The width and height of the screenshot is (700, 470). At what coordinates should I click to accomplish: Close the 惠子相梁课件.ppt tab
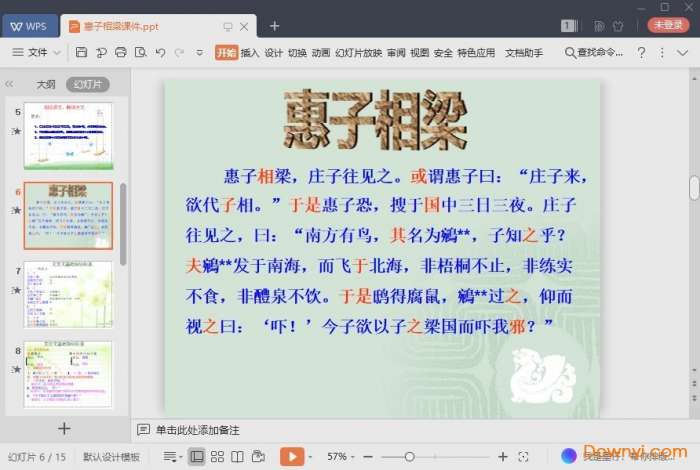point(244,27)
